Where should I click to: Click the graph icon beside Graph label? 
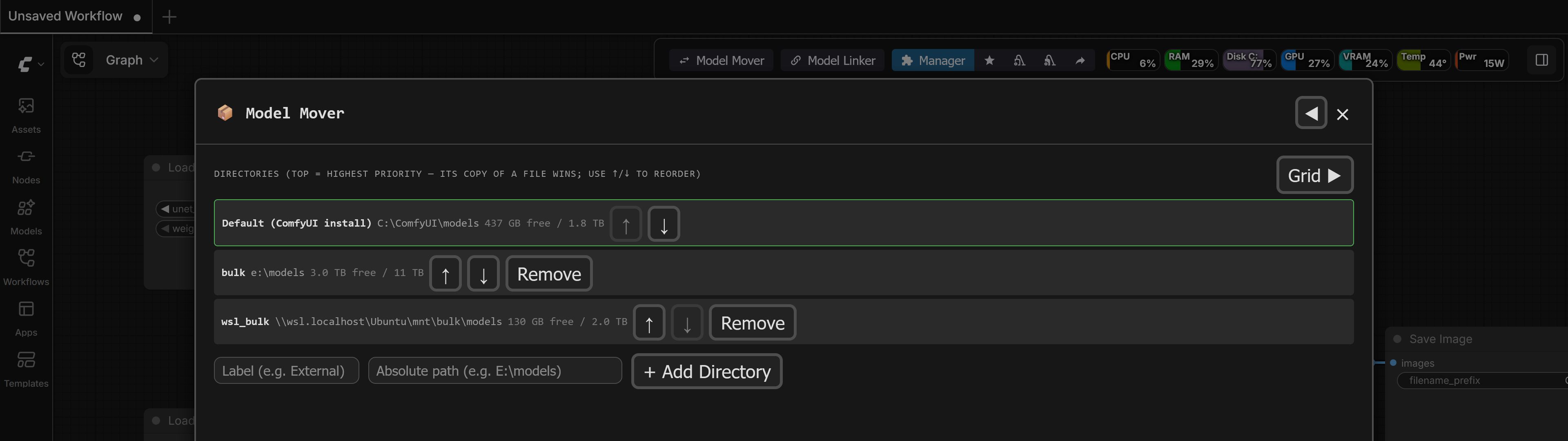[79, 60]
